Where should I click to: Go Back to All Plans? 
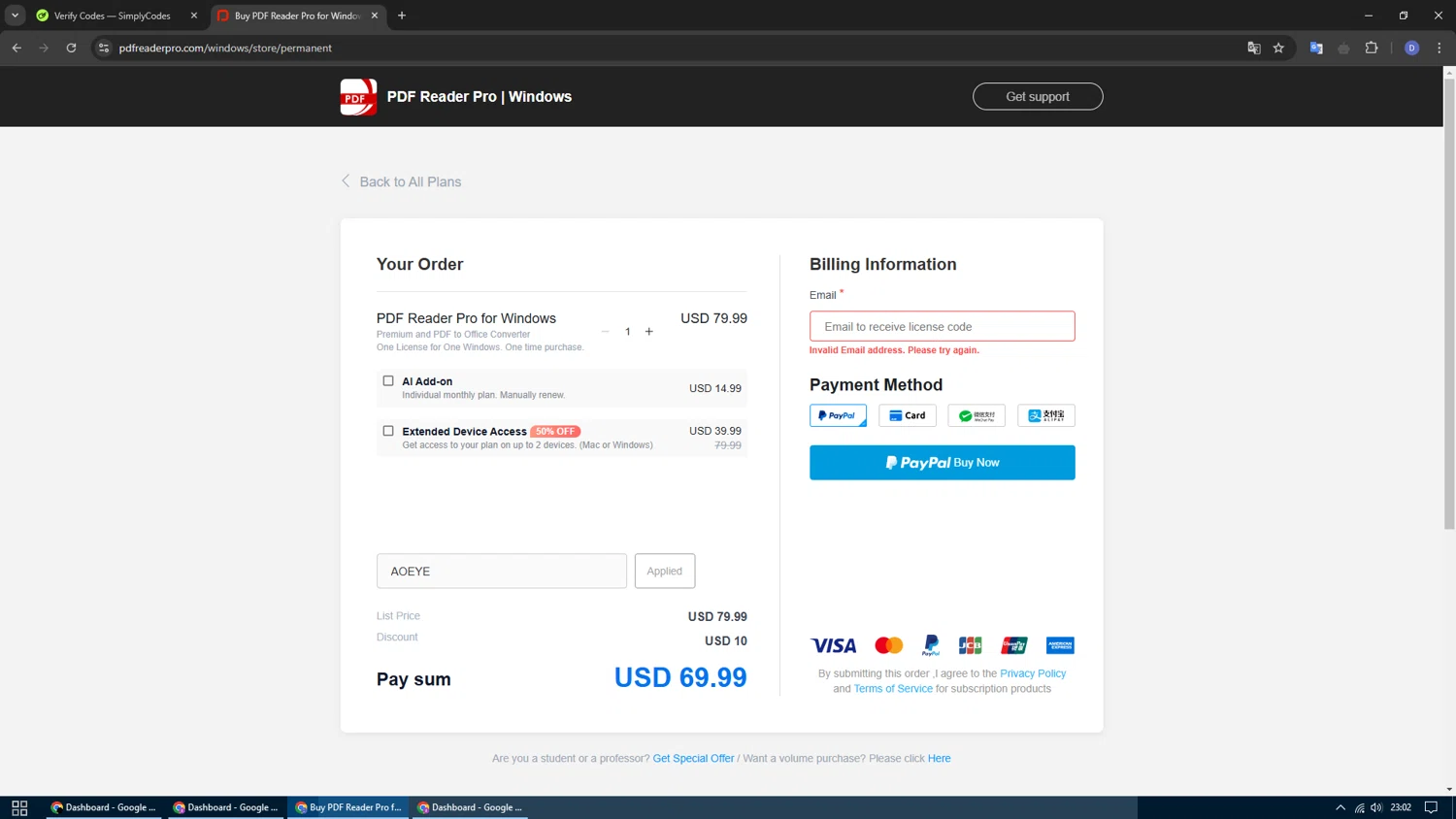[401, 181]
